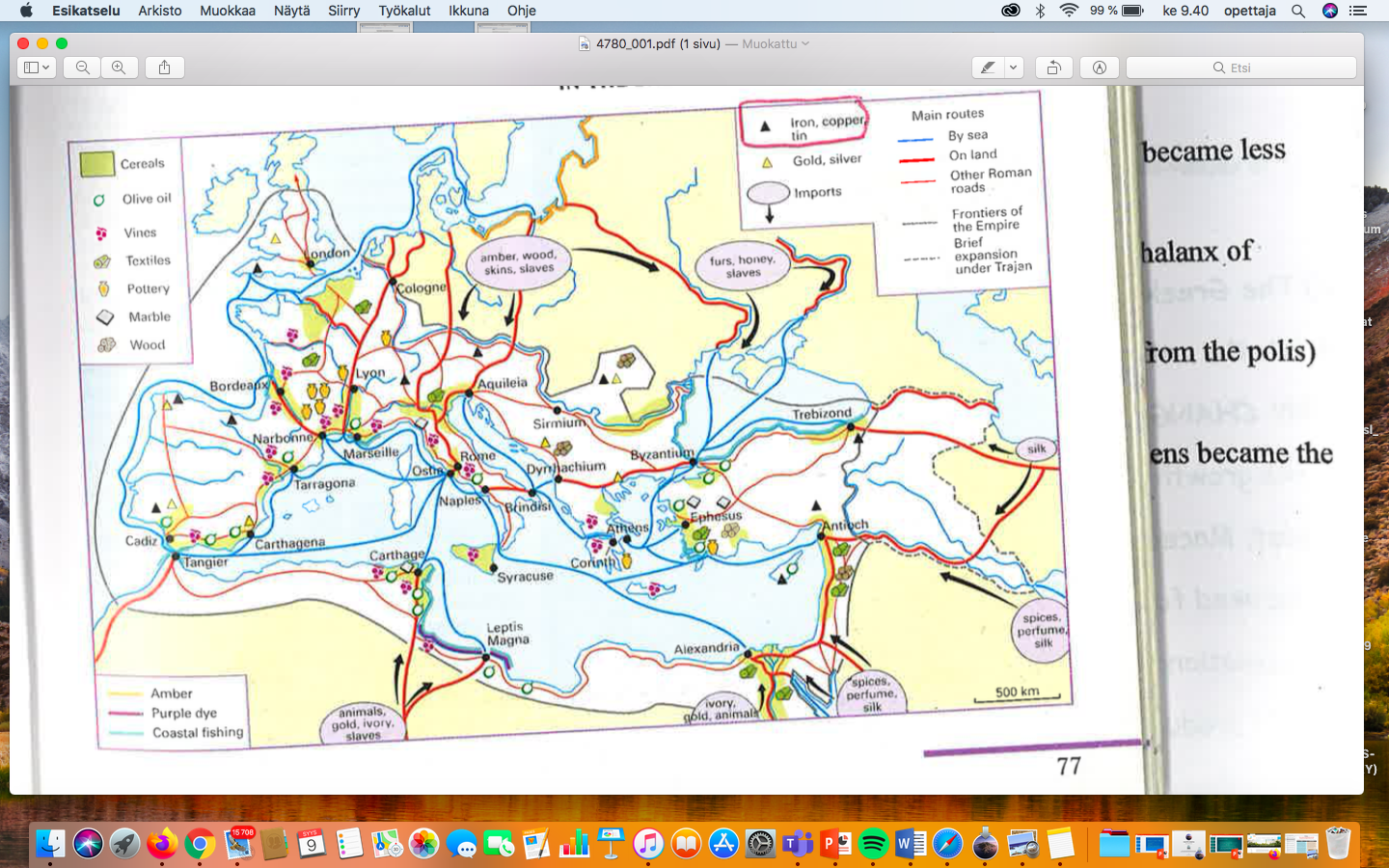
Task: Open the Työkalut menu
Action: tap(404, 11)
